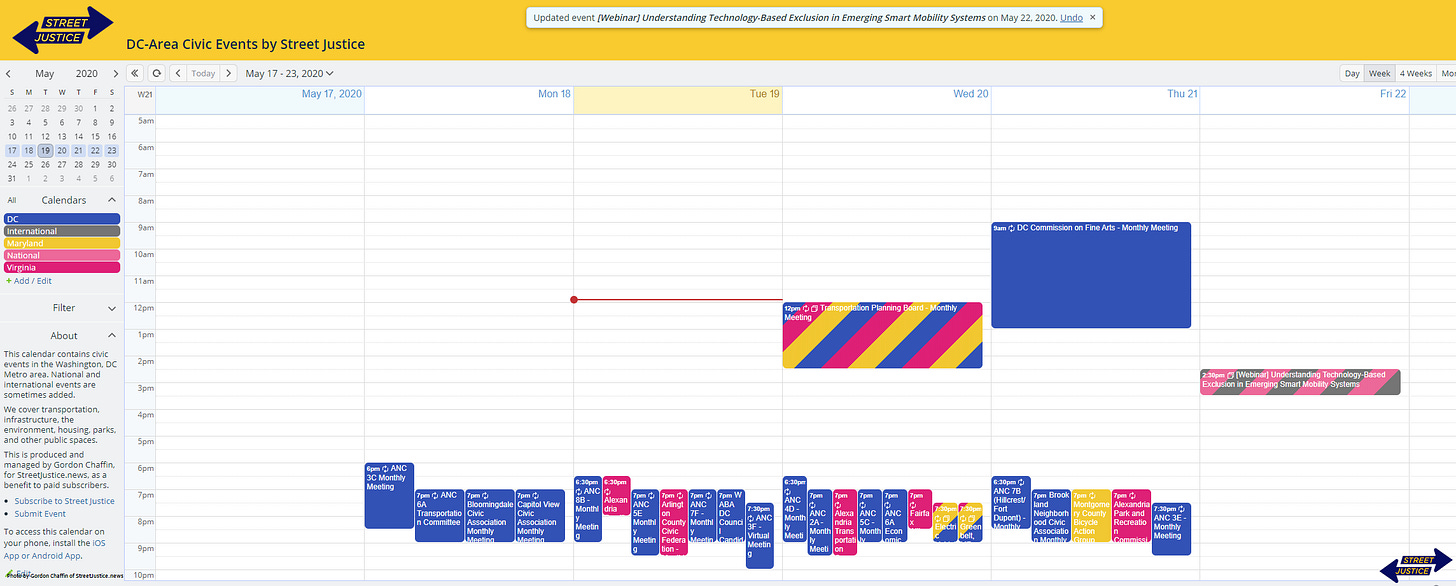The width and height of the screenshot is (1456, 586).
Task: Dismiss the updated event notification
Action: coord(1093,18)
